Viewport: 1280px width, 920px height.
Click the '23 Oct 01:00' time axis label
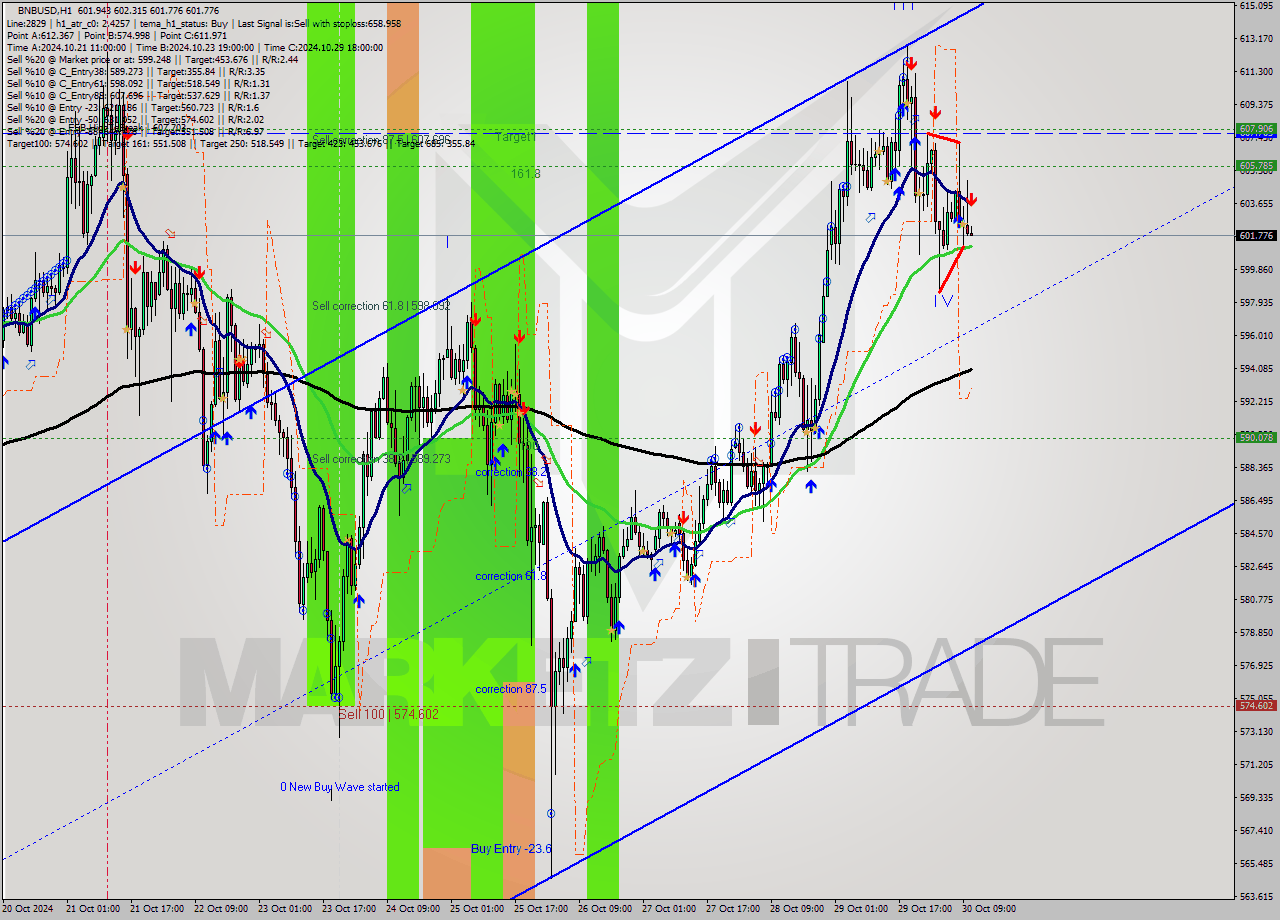[284, 910]
